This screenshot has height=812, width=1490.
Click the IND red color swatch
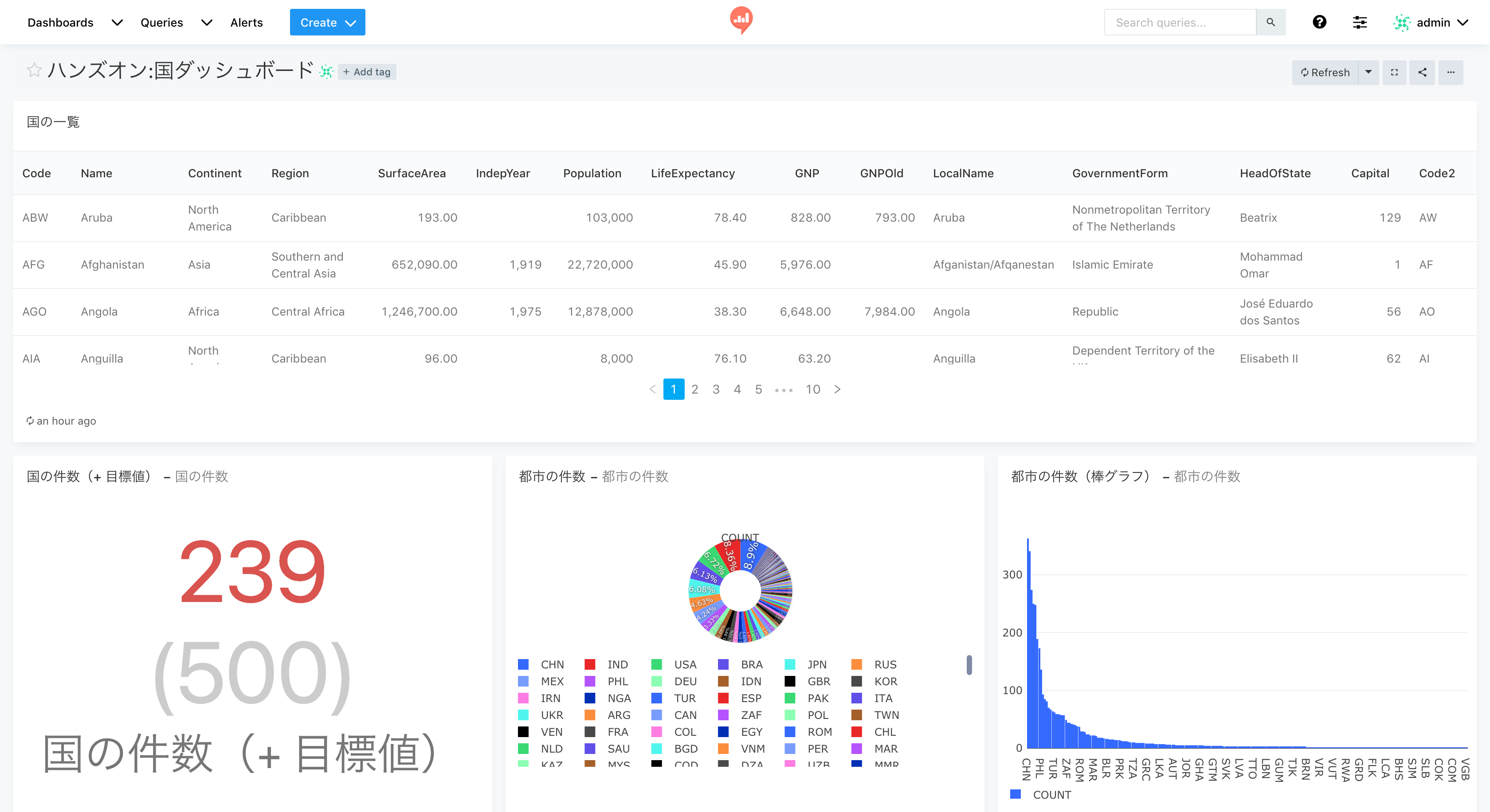click(589, 665)
